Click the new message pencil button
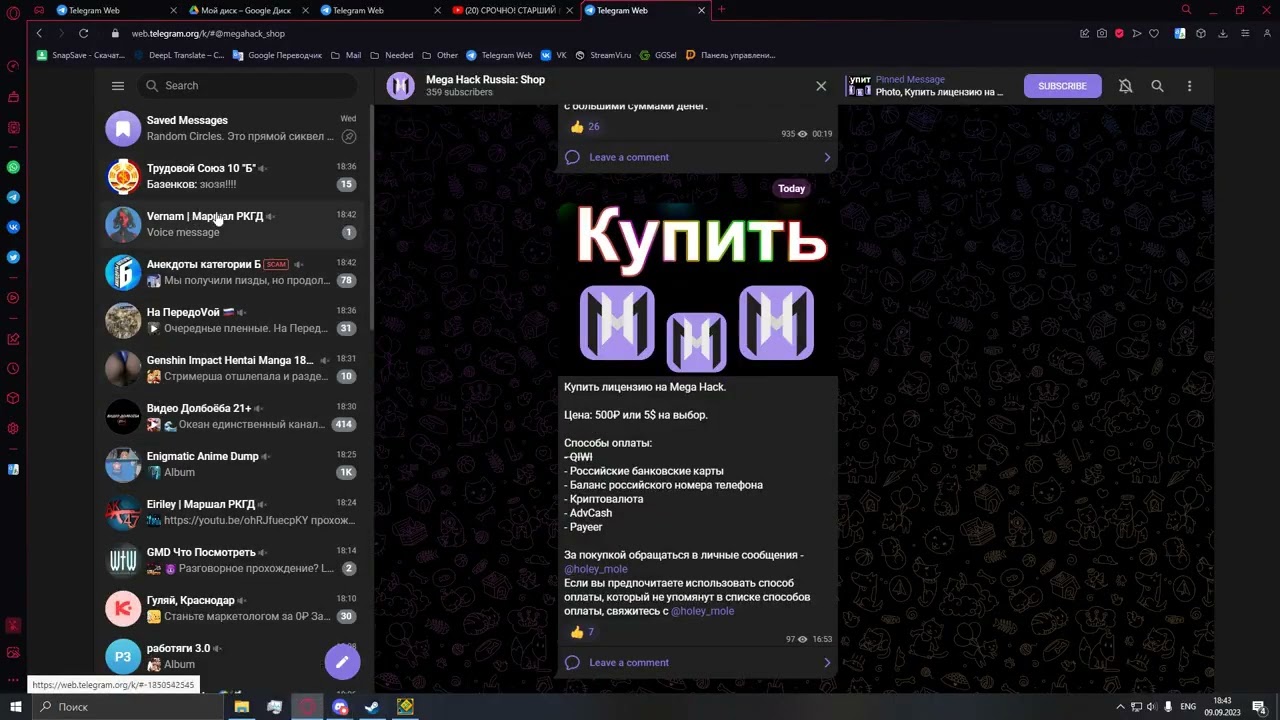The image size is (1280, 720). [x=342, y=662]
